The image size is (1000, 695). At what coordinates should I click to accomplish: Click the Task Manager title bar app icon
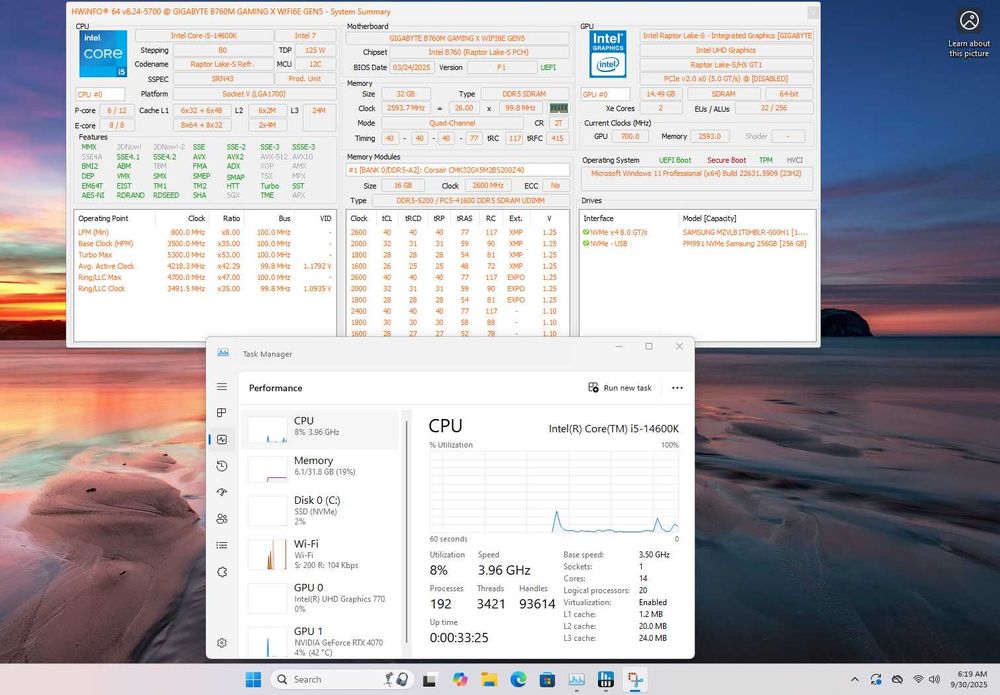223,353
